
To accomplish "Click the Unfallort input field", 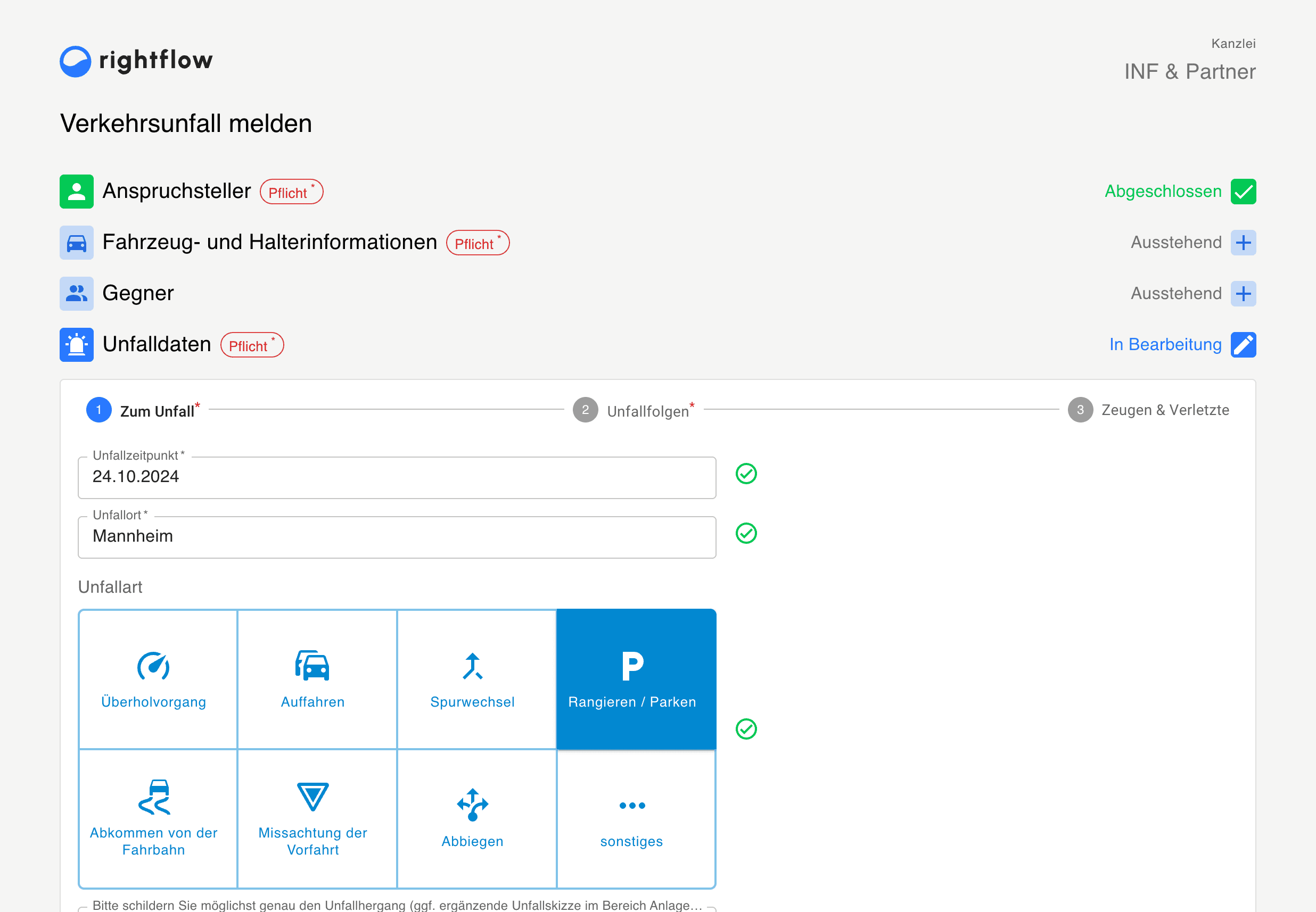I will pos(397,537).
